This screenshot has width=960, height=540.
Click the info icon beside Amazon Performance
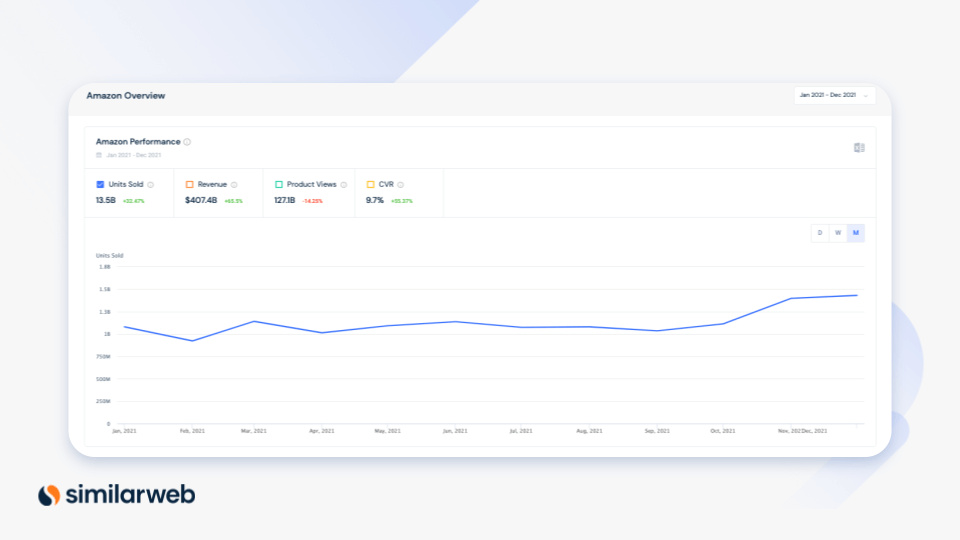[187, 142]
